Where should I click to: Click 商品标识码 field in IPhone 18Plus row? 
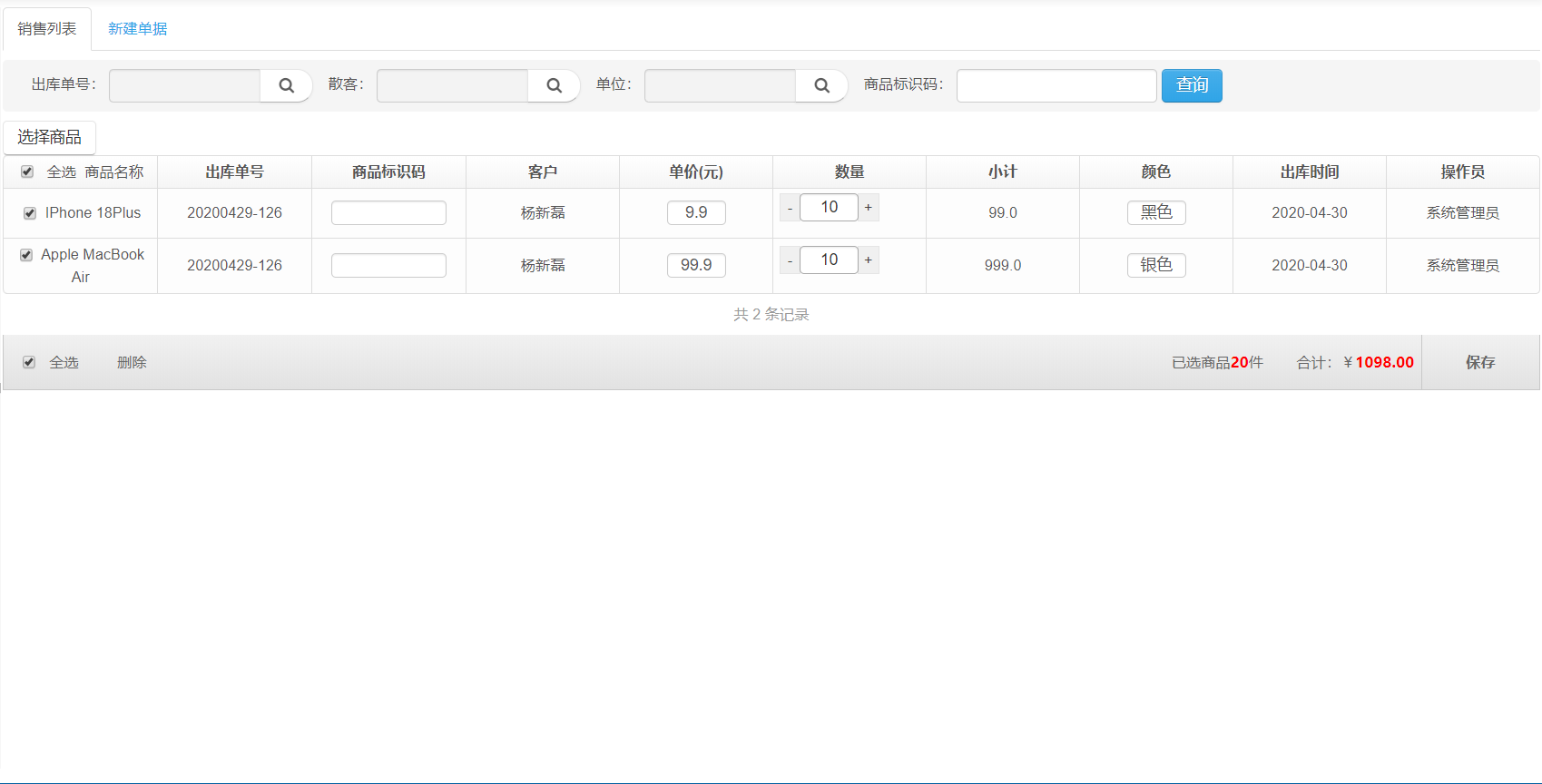click(x=388, y=212)
